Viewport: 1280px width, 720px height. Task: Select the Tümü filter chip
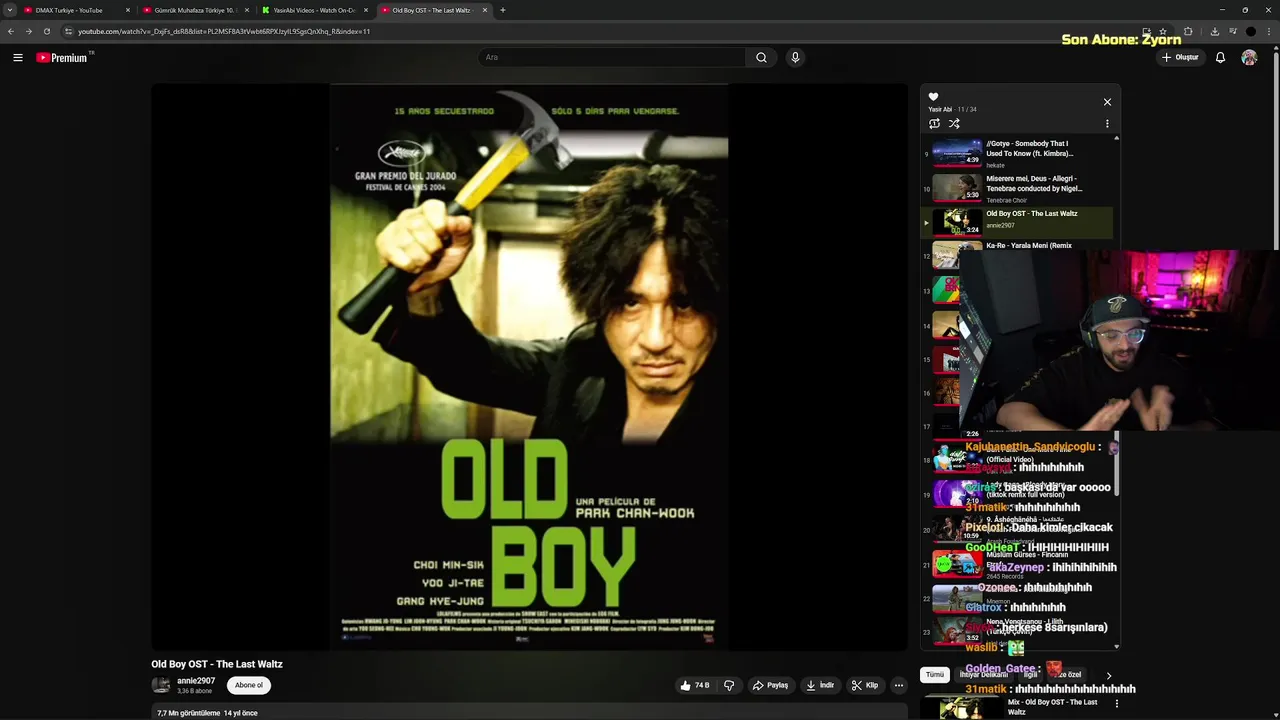point(934,675)
